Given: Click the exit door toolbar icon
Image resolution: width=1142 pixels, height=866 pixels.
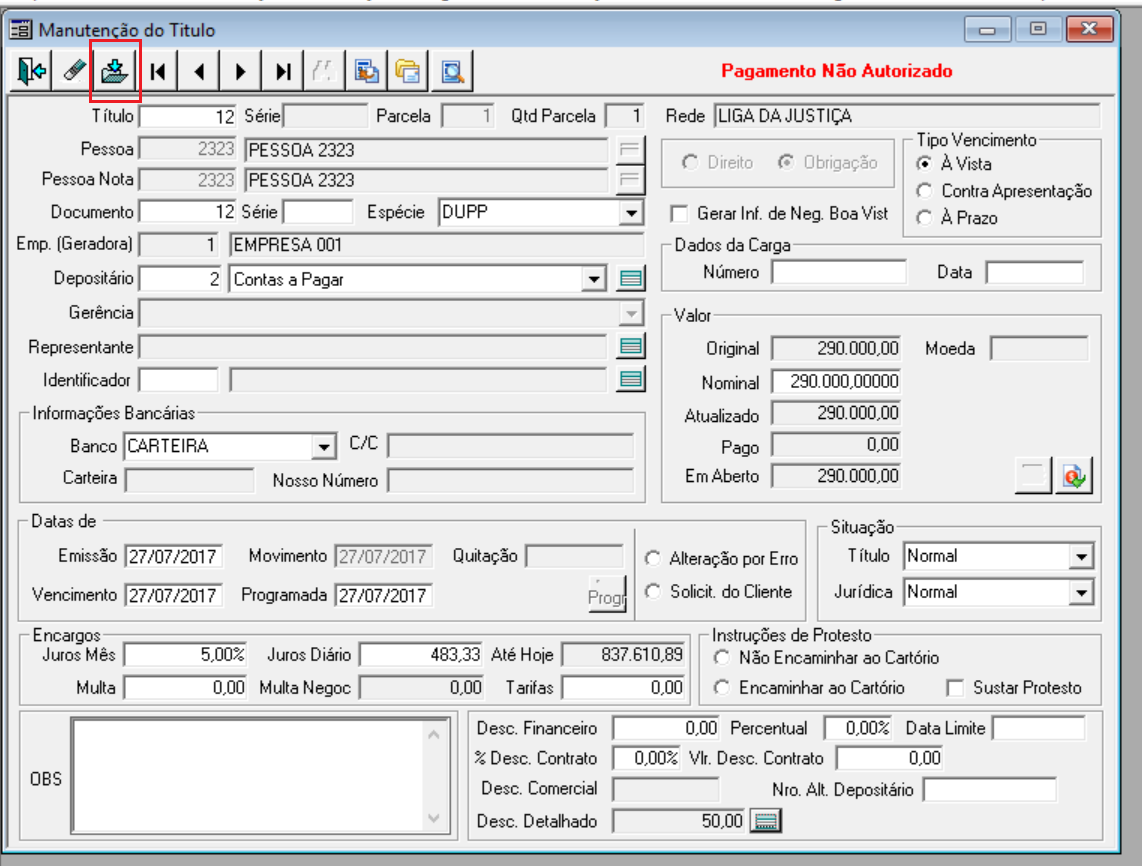Looking at the screenshot, I should coord(31,71).
